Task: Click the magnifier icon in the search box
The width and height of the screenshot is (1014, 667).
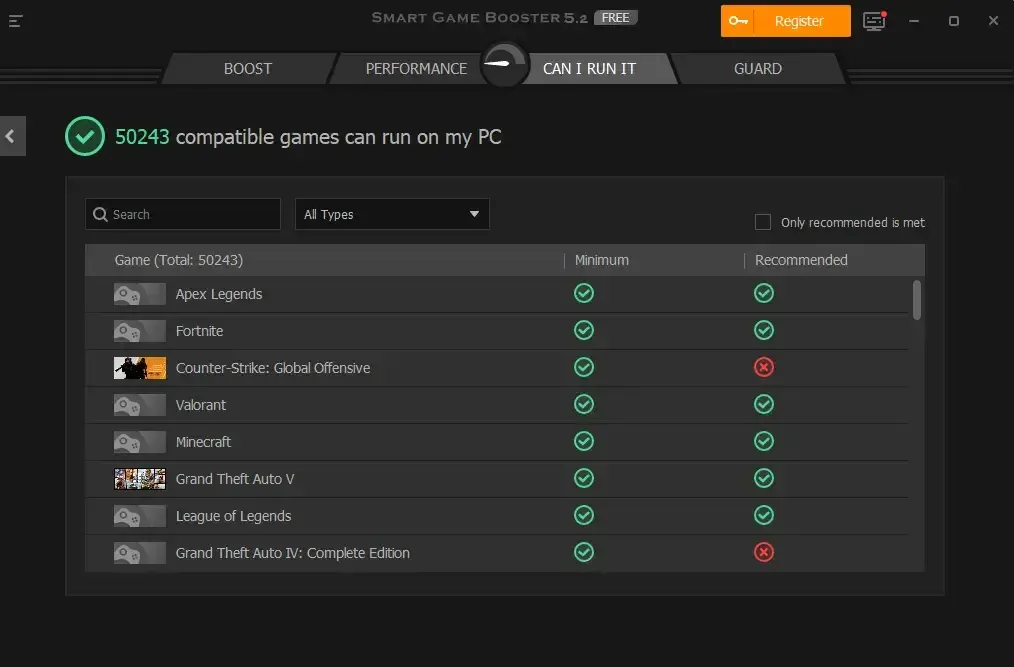Action: click(x=101, y=214)
